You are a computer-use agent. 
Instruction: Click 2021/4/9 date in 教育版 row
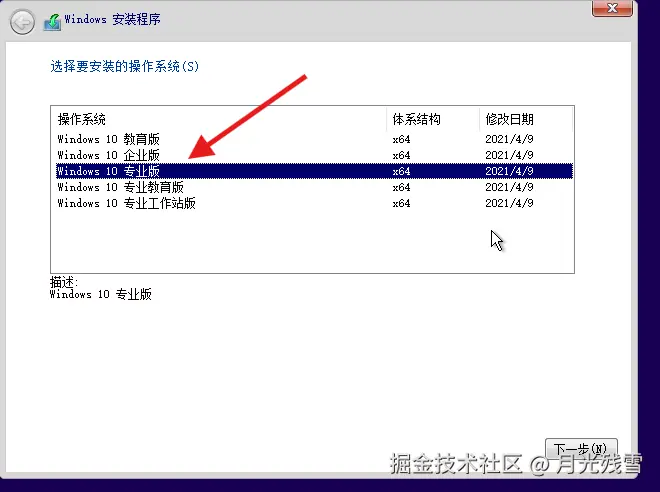[509, 139]
